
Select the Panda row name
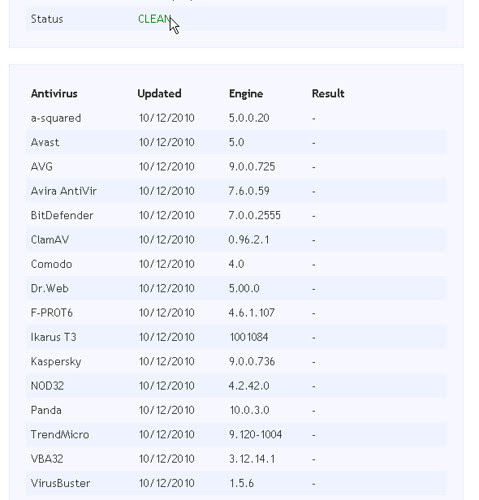(x=46, y=410)
